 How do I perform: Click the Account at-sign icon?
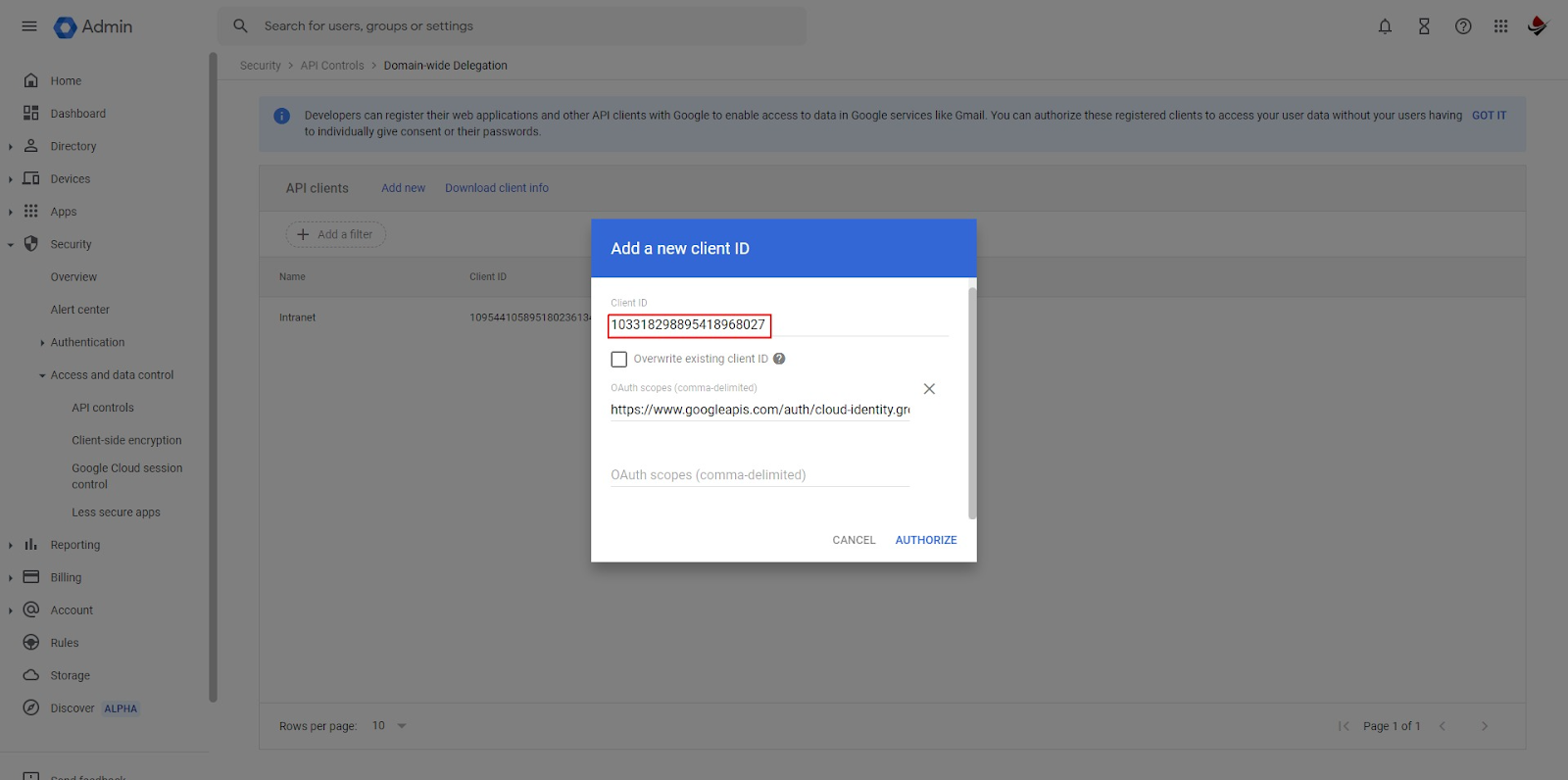31,609
